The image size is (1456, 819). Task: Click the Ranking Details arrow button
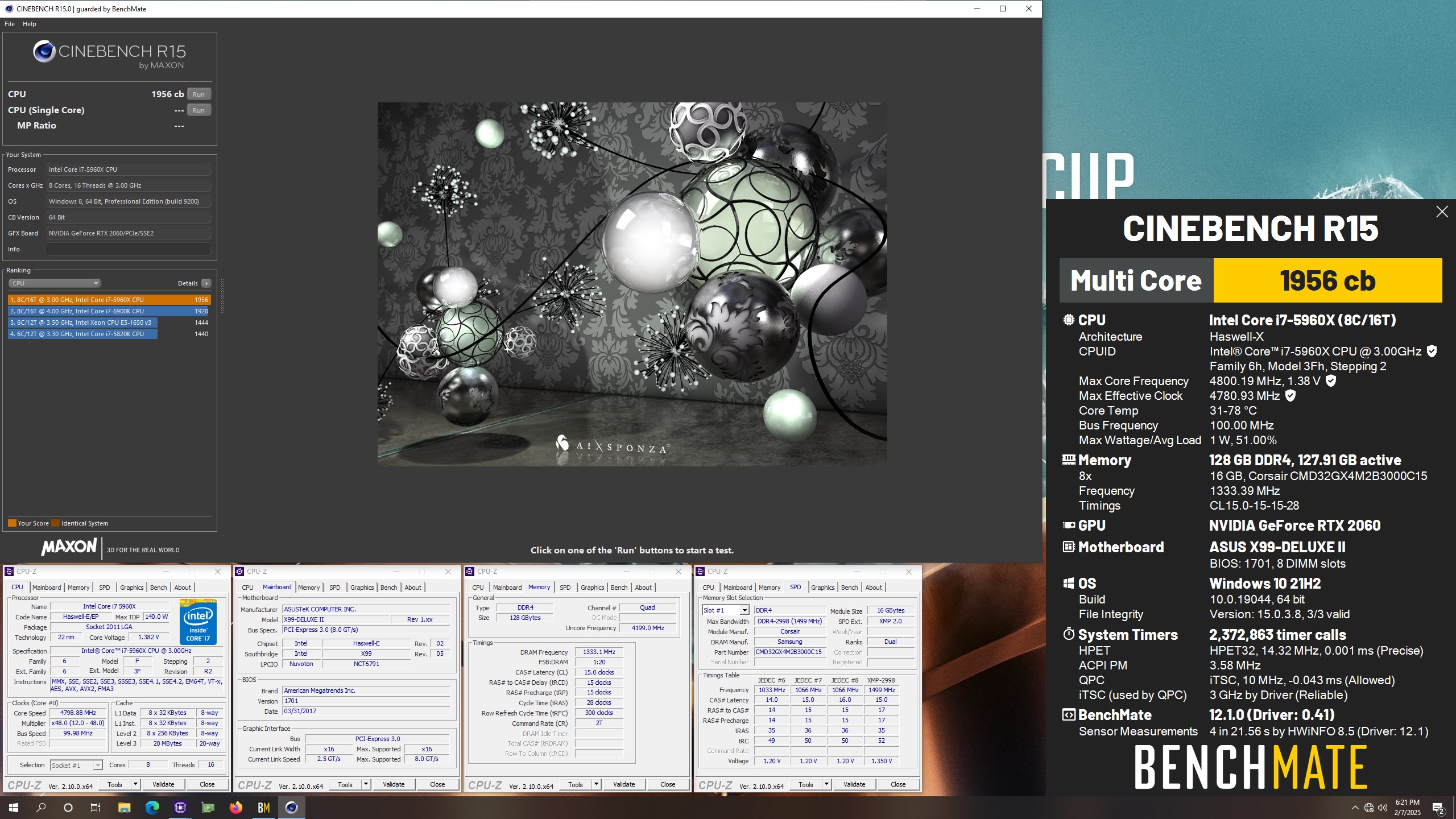tap(206, 283)
